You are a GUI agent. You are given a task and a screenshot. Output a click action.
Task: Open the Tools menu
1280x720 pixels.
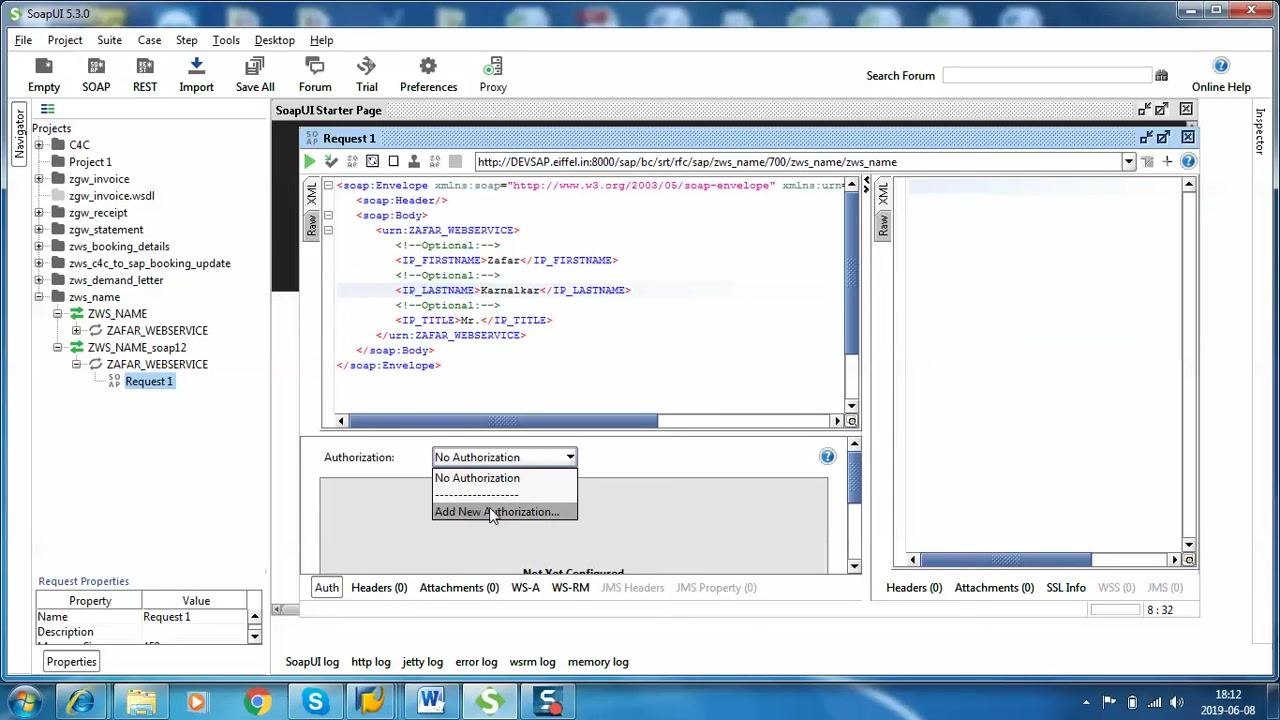click(x=226, y=40)
